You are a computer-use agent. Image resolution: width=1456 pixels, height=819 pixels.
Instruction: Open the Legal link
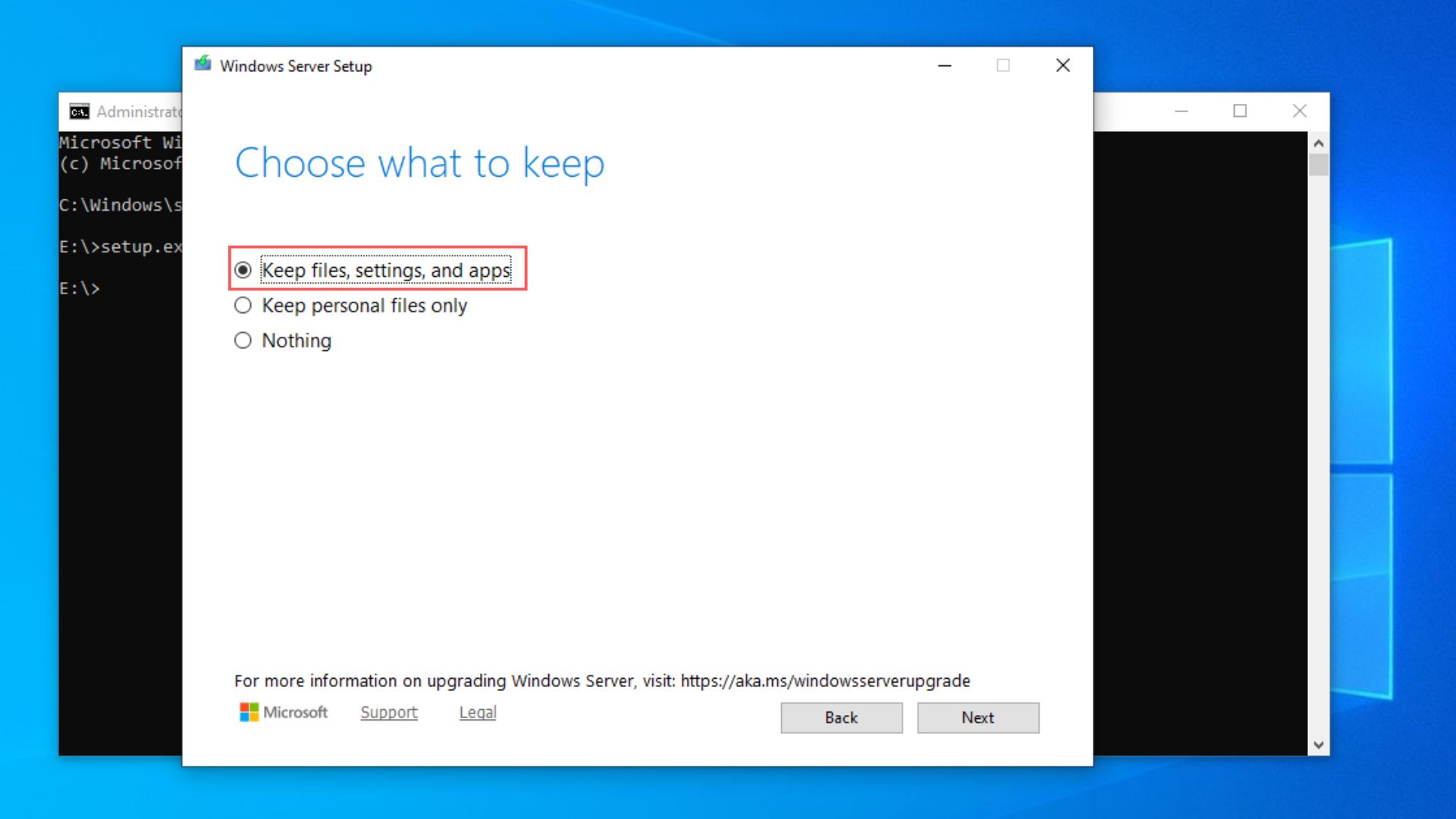pos(477,712)
